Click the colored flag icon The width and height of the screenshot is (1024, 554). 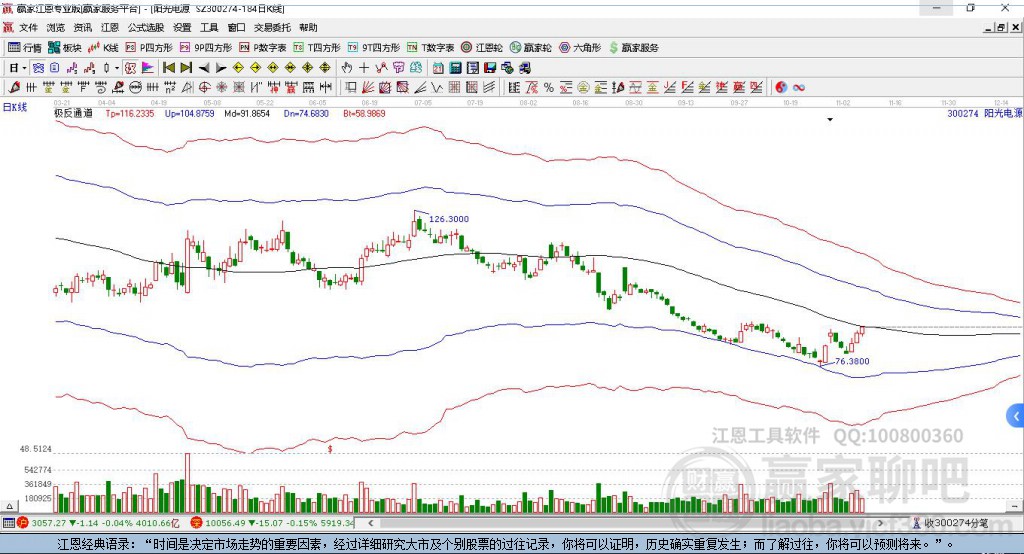[x=148, y=68]
